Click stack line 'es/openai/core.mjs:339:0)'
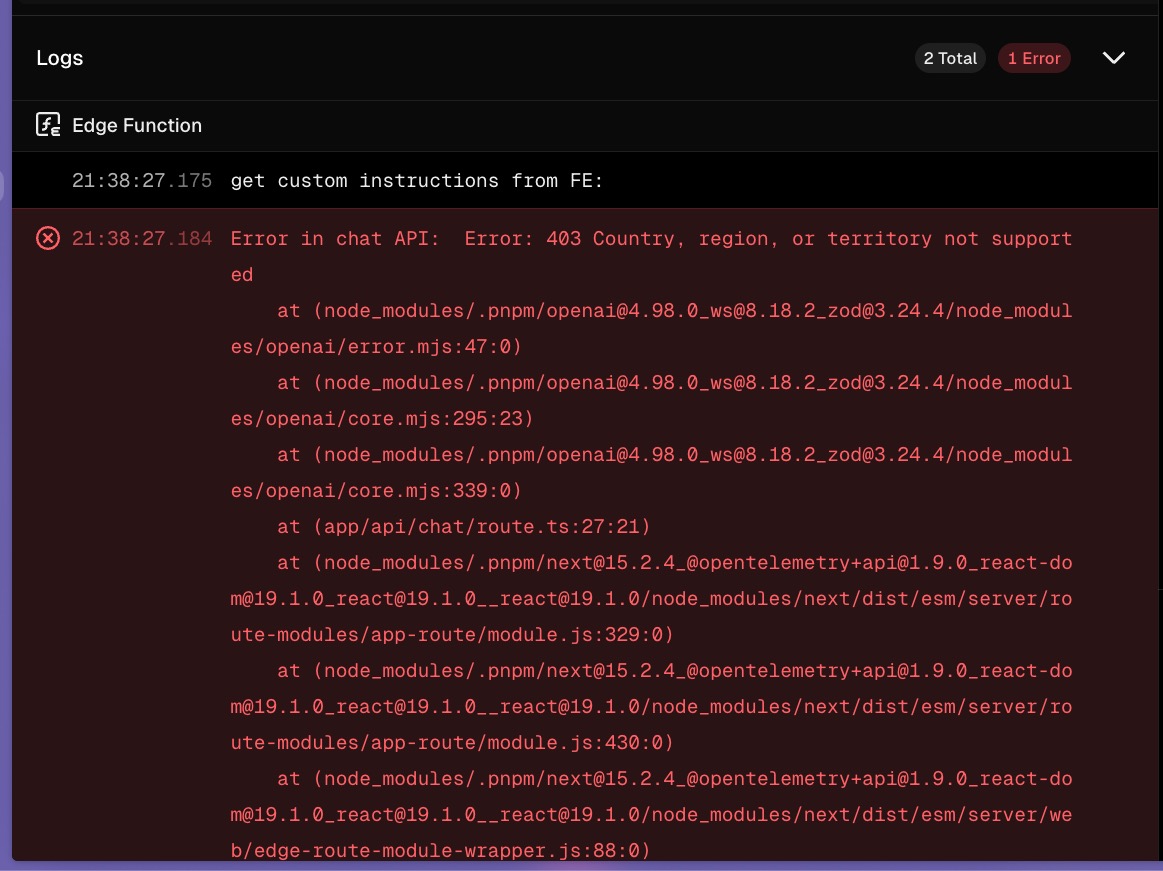Image resolution: width=1163 pixels, height=871 pixels. pos(376,490)
